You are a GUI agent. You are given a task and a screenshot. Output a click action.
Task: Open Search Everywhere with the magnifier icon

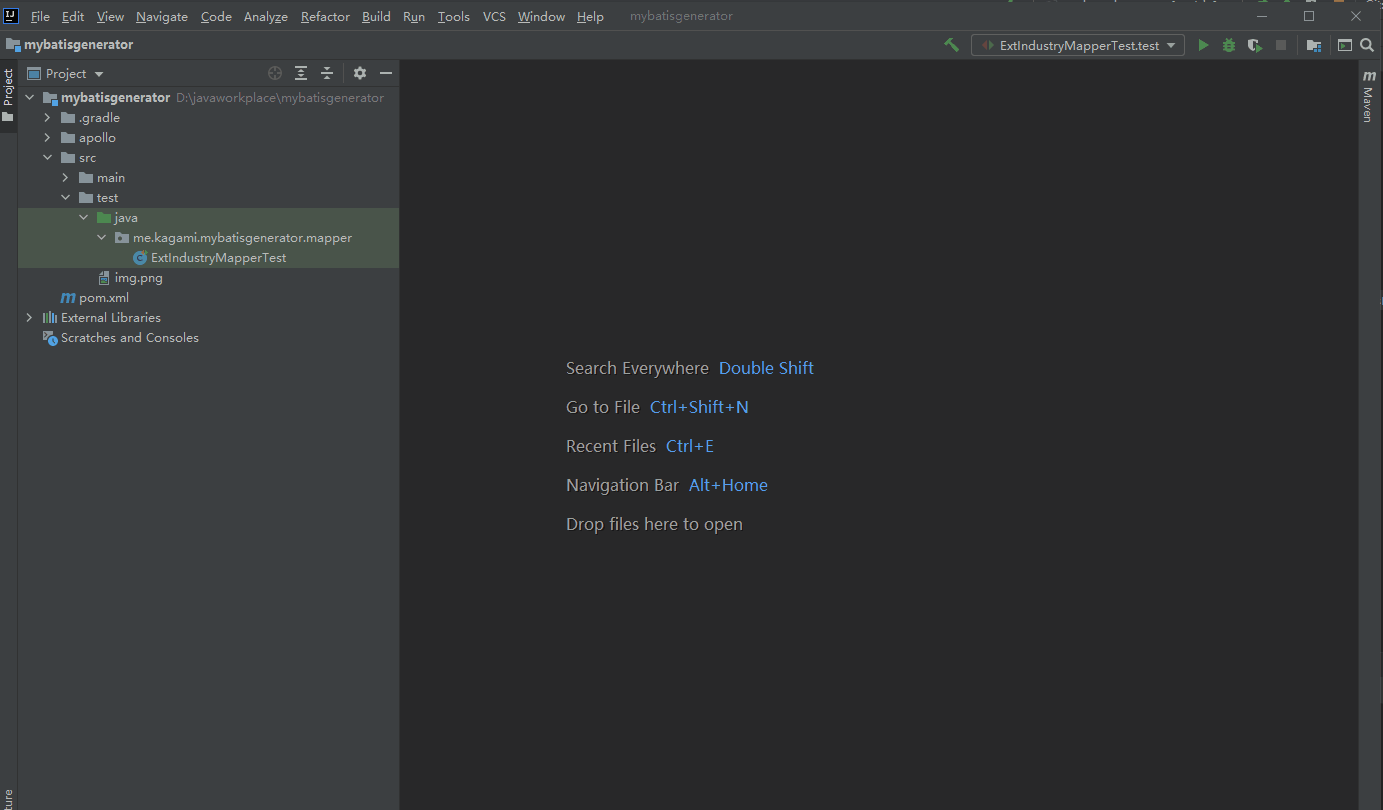(1367, 45)
